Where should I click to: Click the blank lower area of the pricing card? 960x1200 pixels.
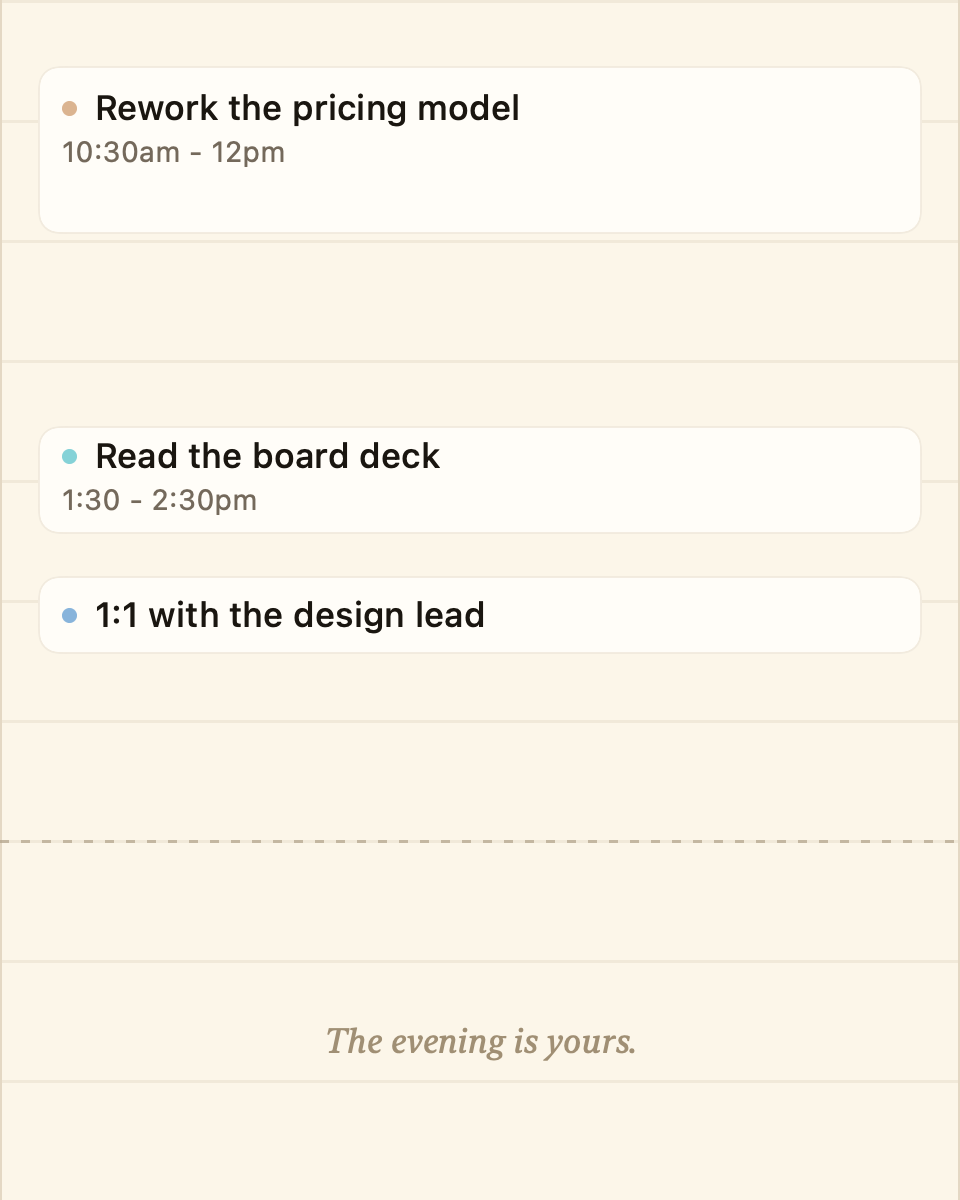pyautogui.click(x=480, y=200)
